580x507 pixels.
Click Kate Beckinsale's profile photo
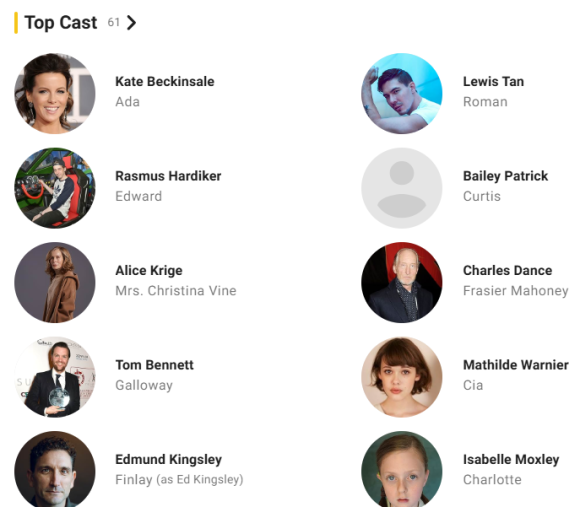(55, 93)
